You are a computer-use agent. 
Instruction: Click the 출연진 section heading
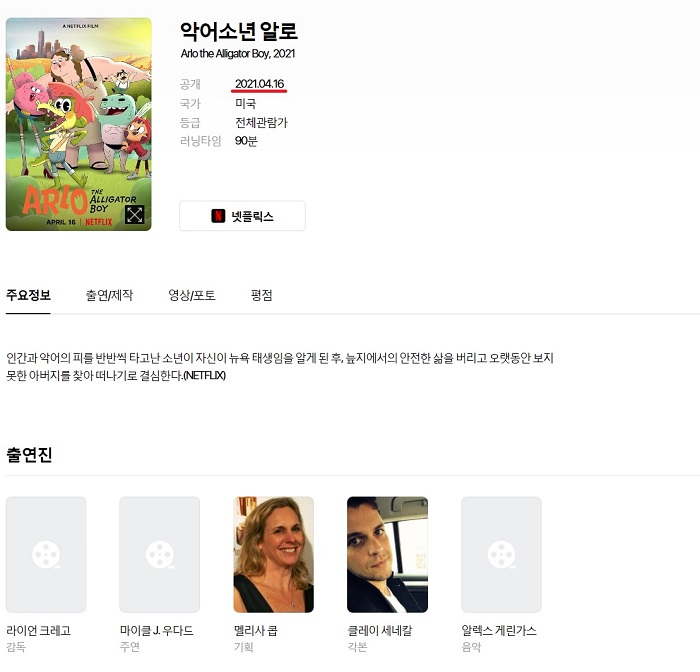click(29, 455)
